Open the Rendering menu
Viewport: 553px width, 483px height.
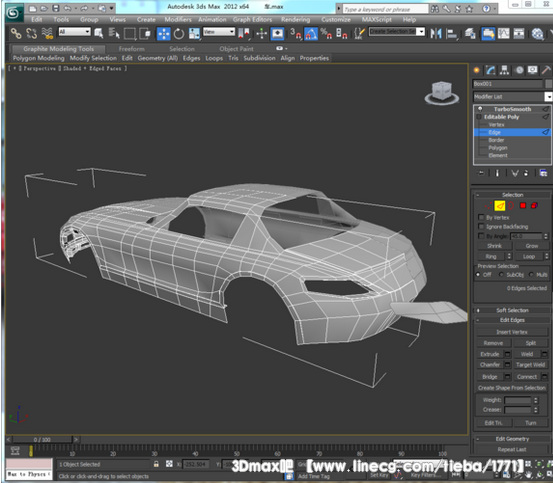(296, 19)
